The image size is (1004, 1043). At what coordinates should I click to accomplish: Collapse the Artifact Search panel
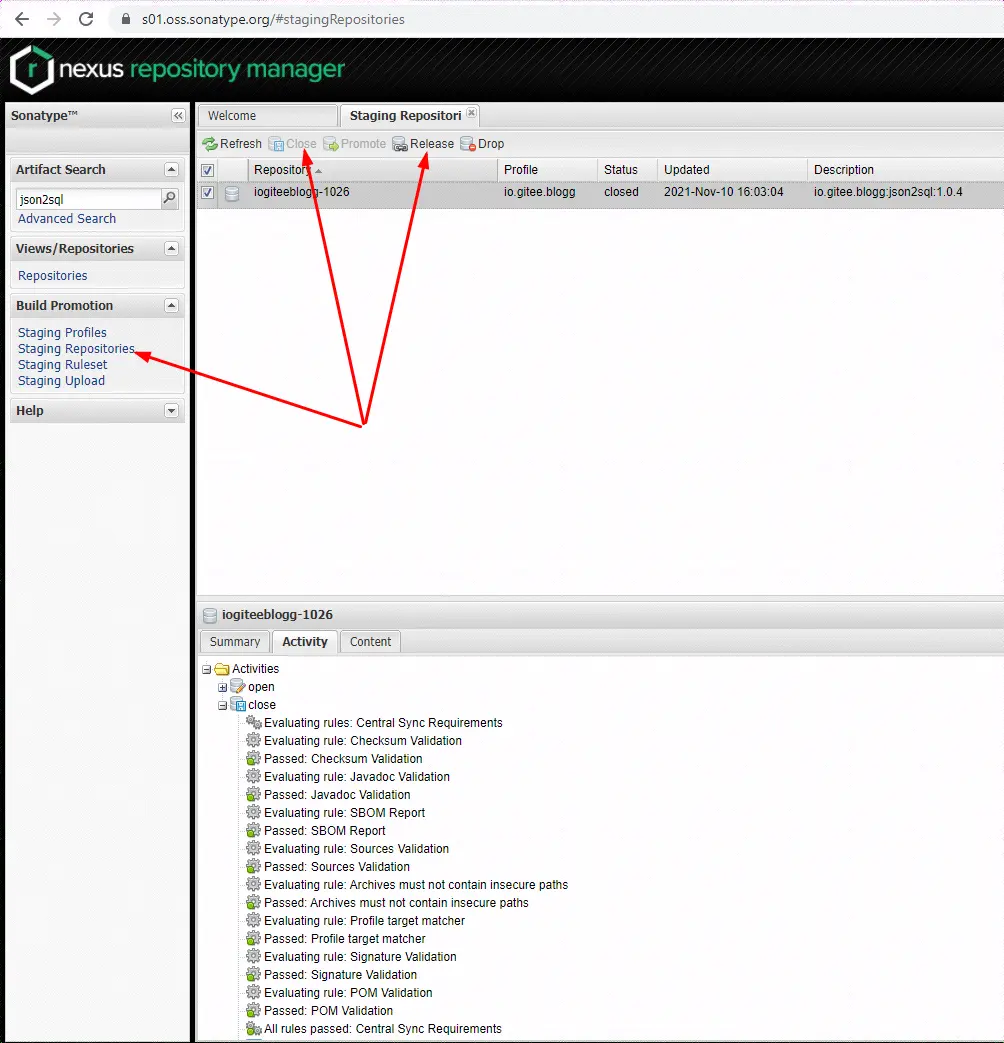[171, 170]
